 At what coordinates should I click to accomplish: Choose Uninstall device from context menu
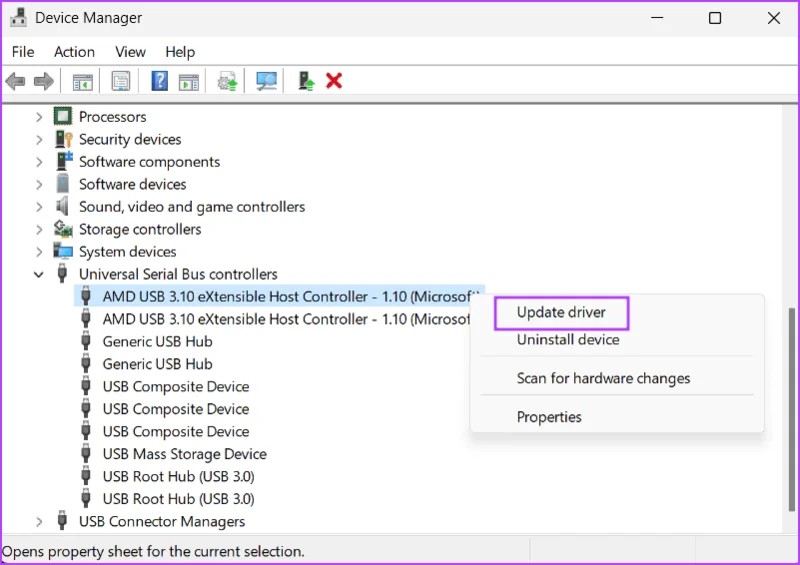(x=568, y=339)
